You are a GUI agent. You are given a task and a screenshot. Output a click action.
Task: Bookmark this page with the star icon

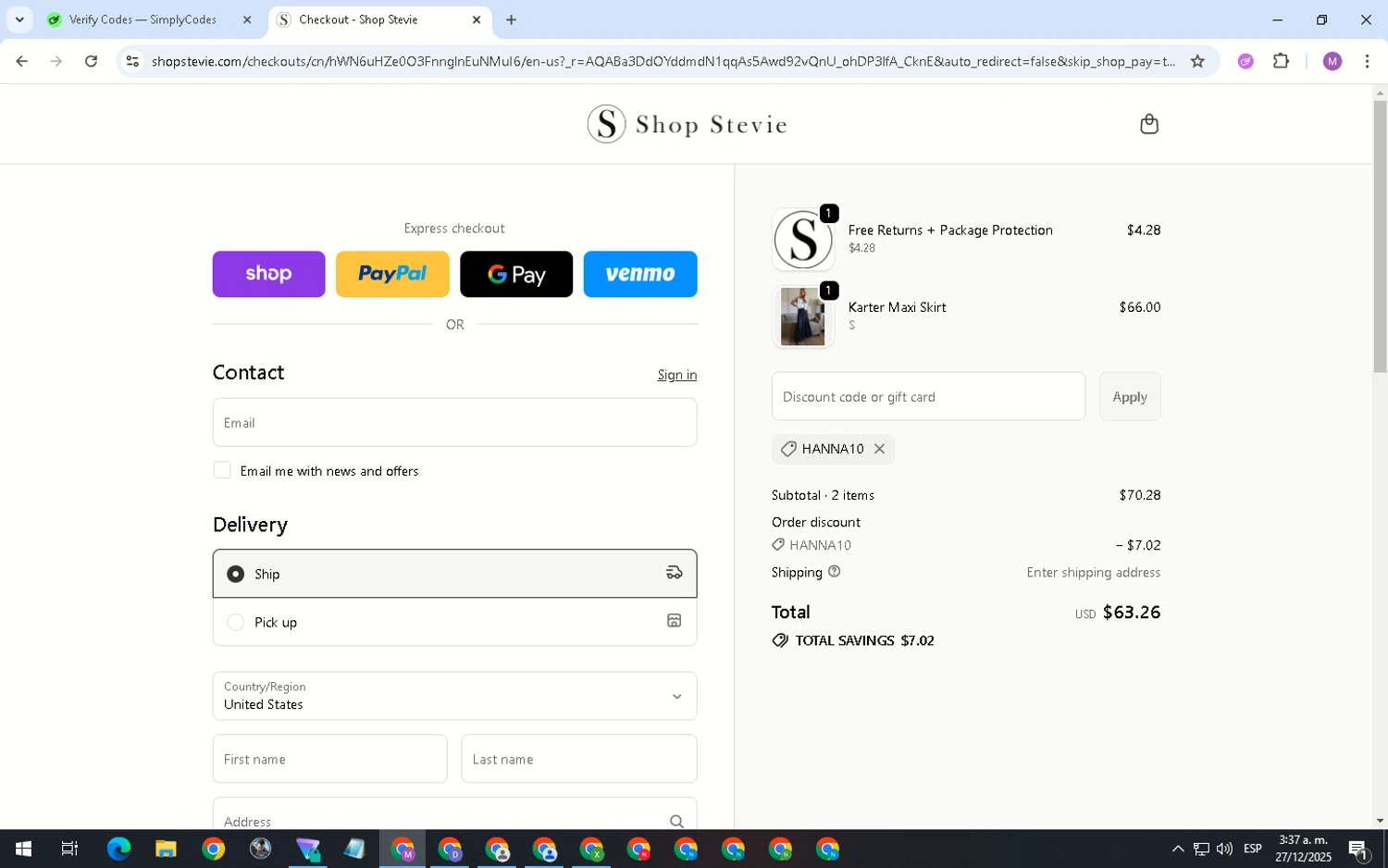tap(1196, 61)
